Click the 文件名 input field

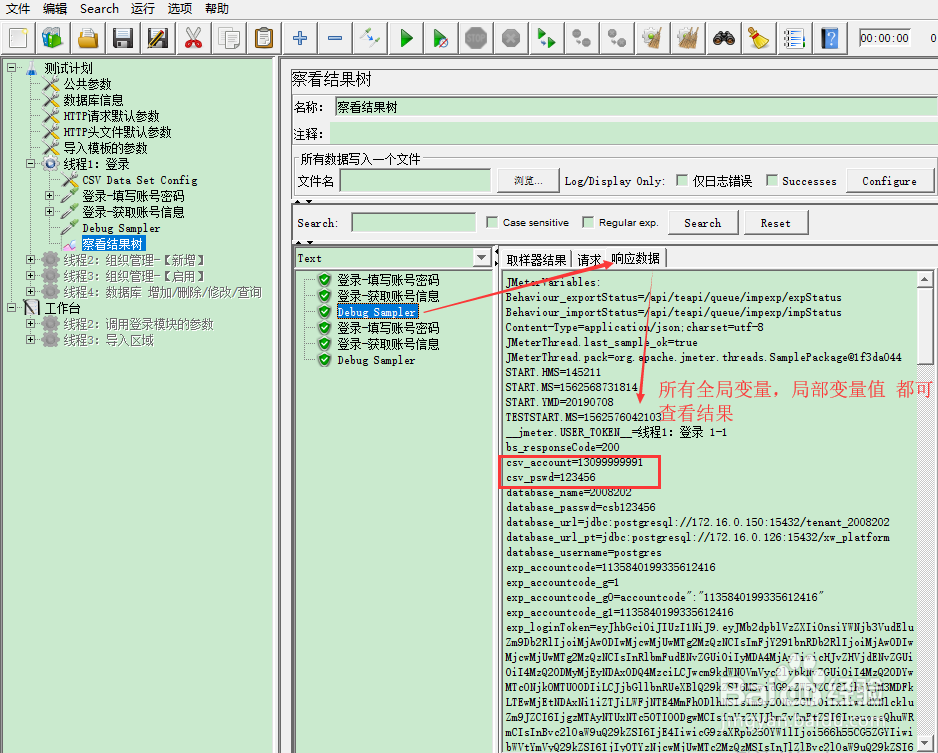(x=416, y=181)
